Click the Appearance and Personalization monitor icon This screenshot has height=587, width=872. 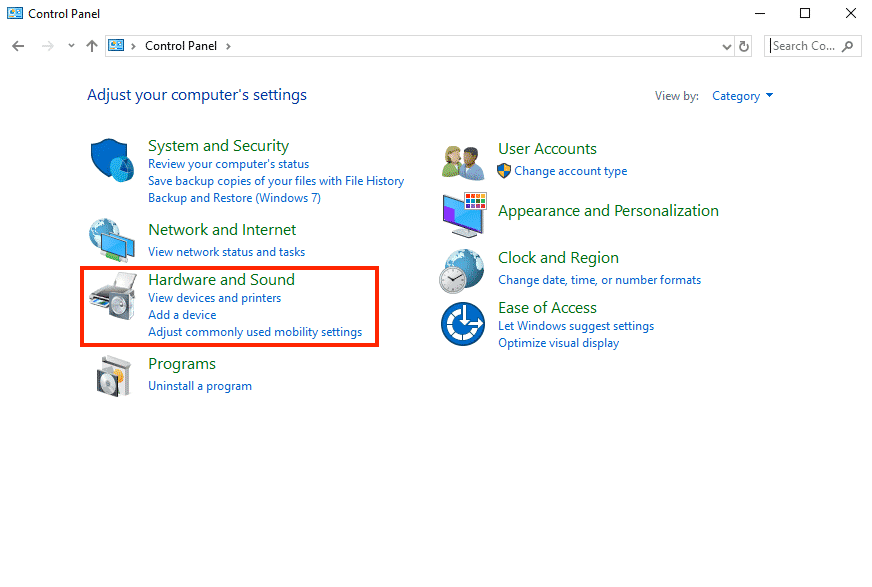pyautogui.click(x=464, y=213)
